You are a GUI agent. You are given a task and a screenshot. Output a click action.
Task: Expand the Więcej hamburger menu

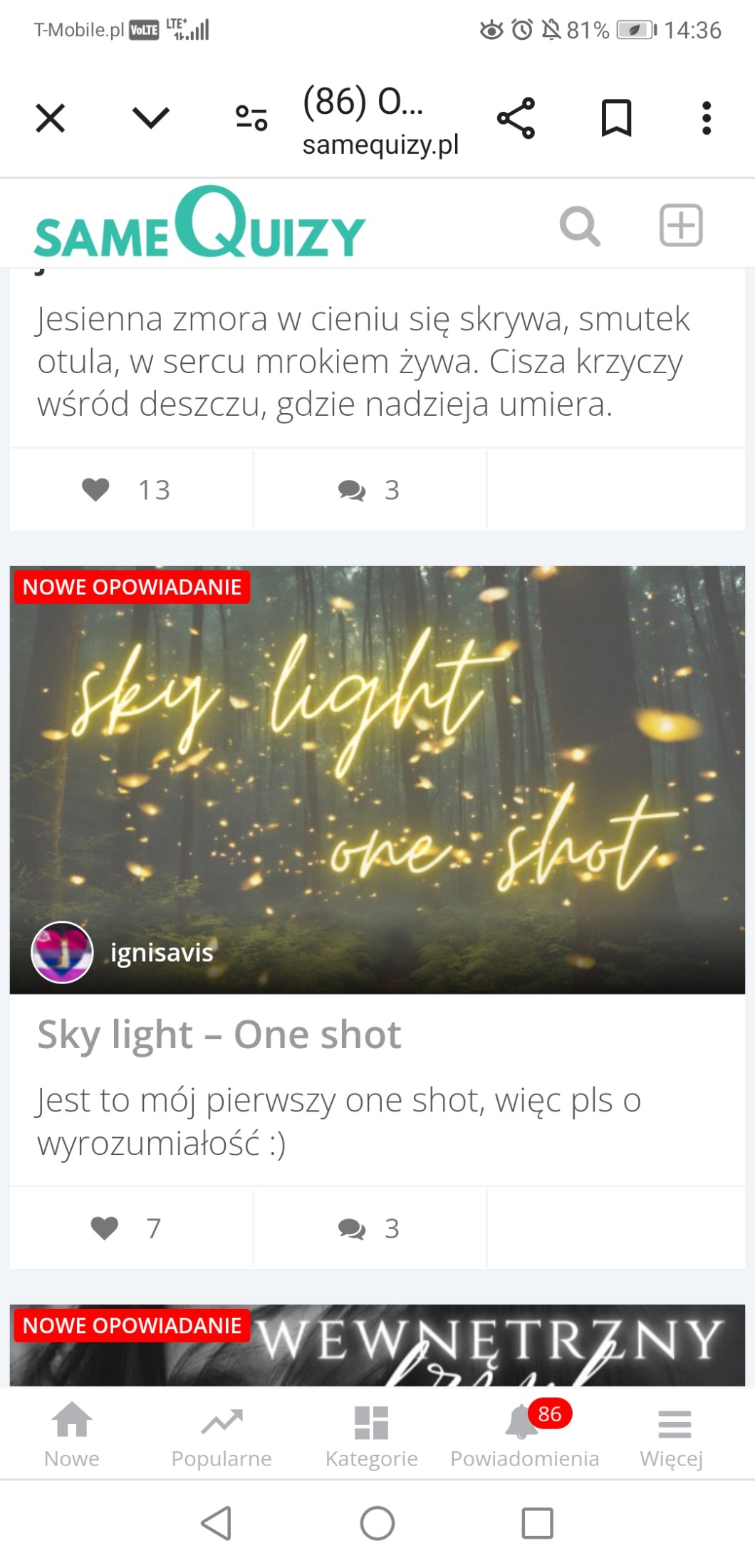pyautogui.click(x=672, y=1434)
